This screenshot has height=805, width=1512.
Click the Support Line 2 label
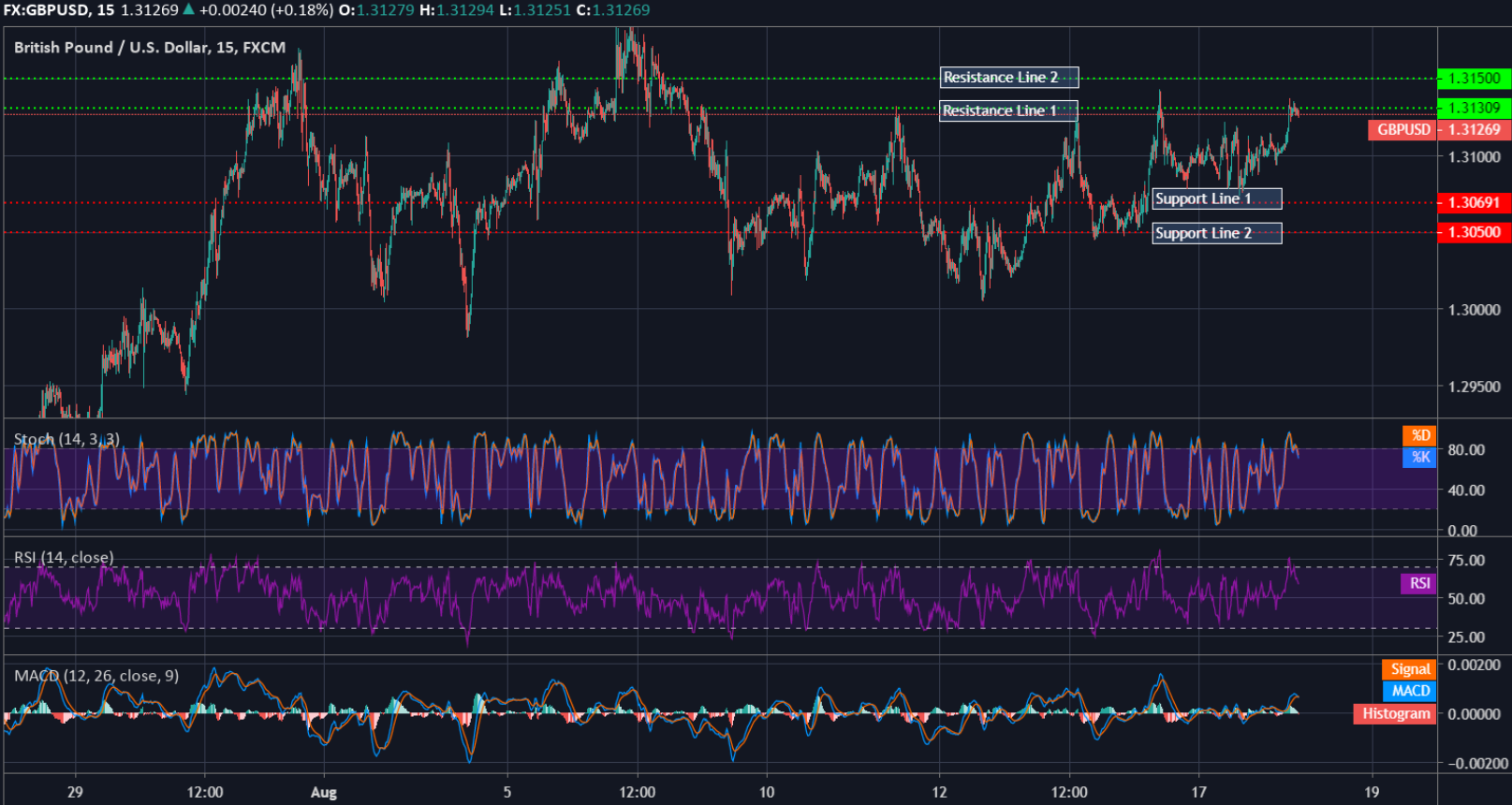tap(1217, 233)
